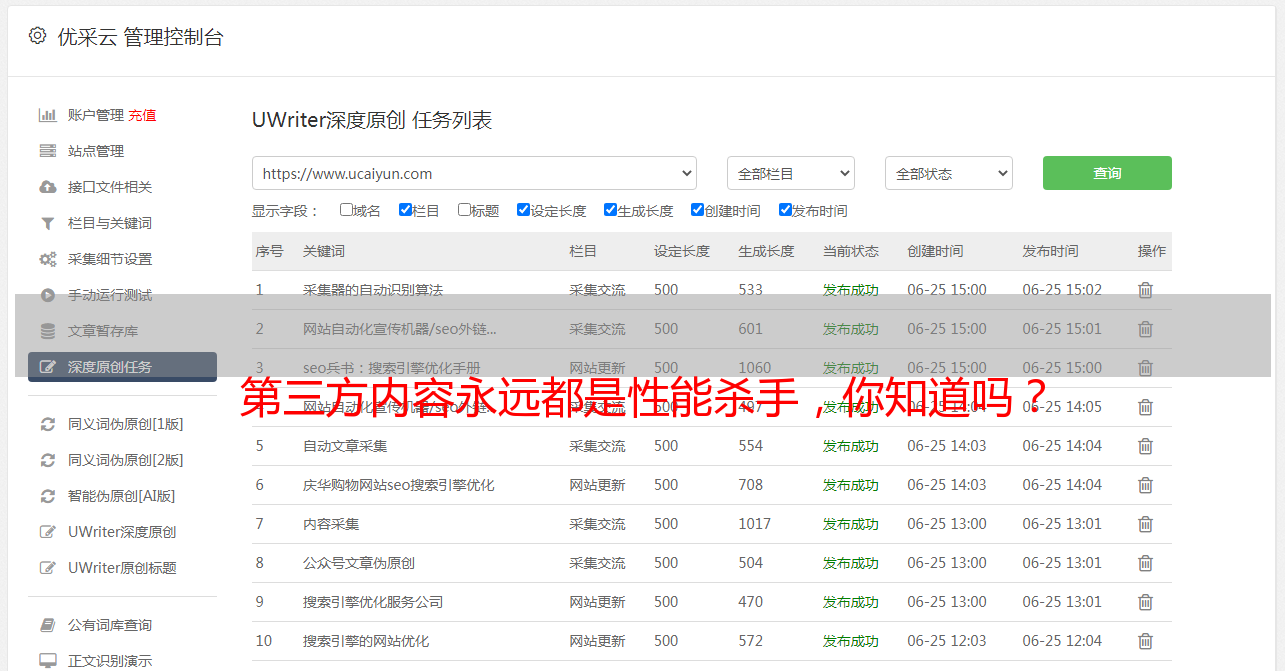
Task: Click the refresh icon next to 同义词伪原创[1版]
Action: pos(47,424)
